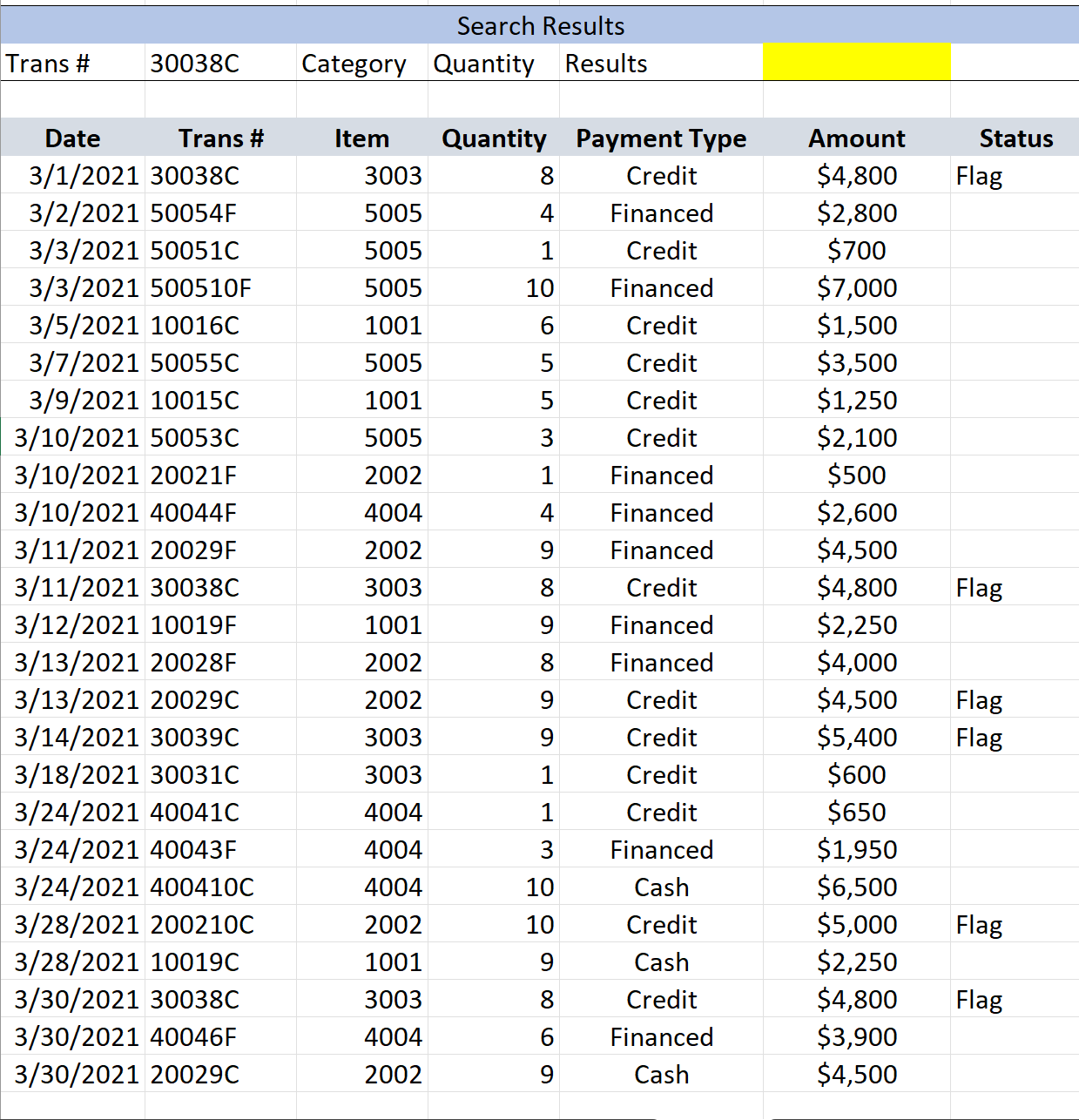1079x1120 pixels.
Task: Select the $3,500 amount cell
Action: [857, 362]
